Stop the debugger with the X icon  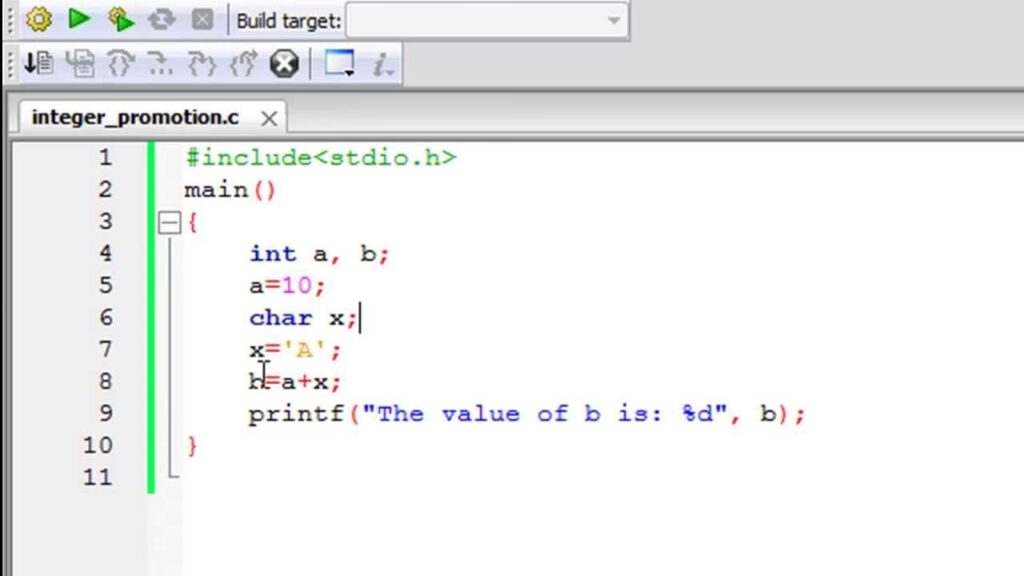(285, 64)
